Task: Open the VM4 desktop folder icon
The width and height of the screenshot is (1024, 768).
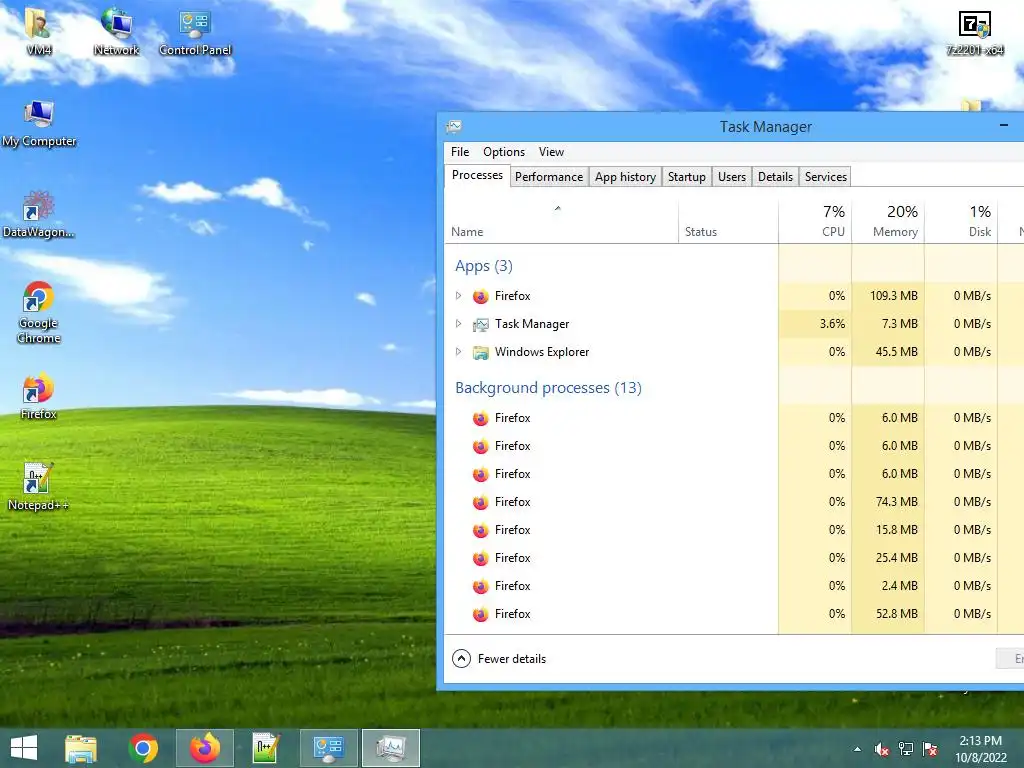Action: pyautogui.click(x=39, y=30)
